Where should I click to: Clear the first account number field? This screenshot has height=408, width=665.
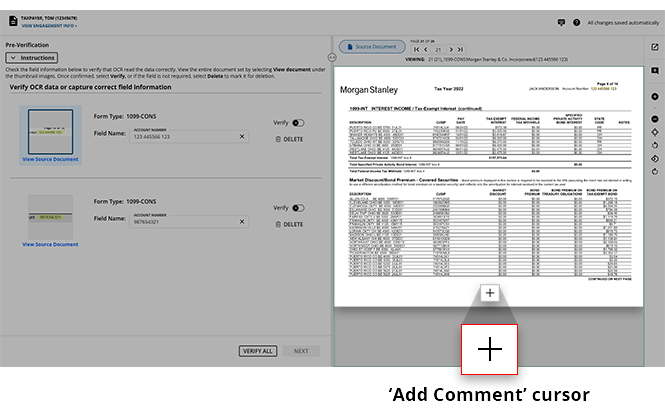tap(242, 136)
